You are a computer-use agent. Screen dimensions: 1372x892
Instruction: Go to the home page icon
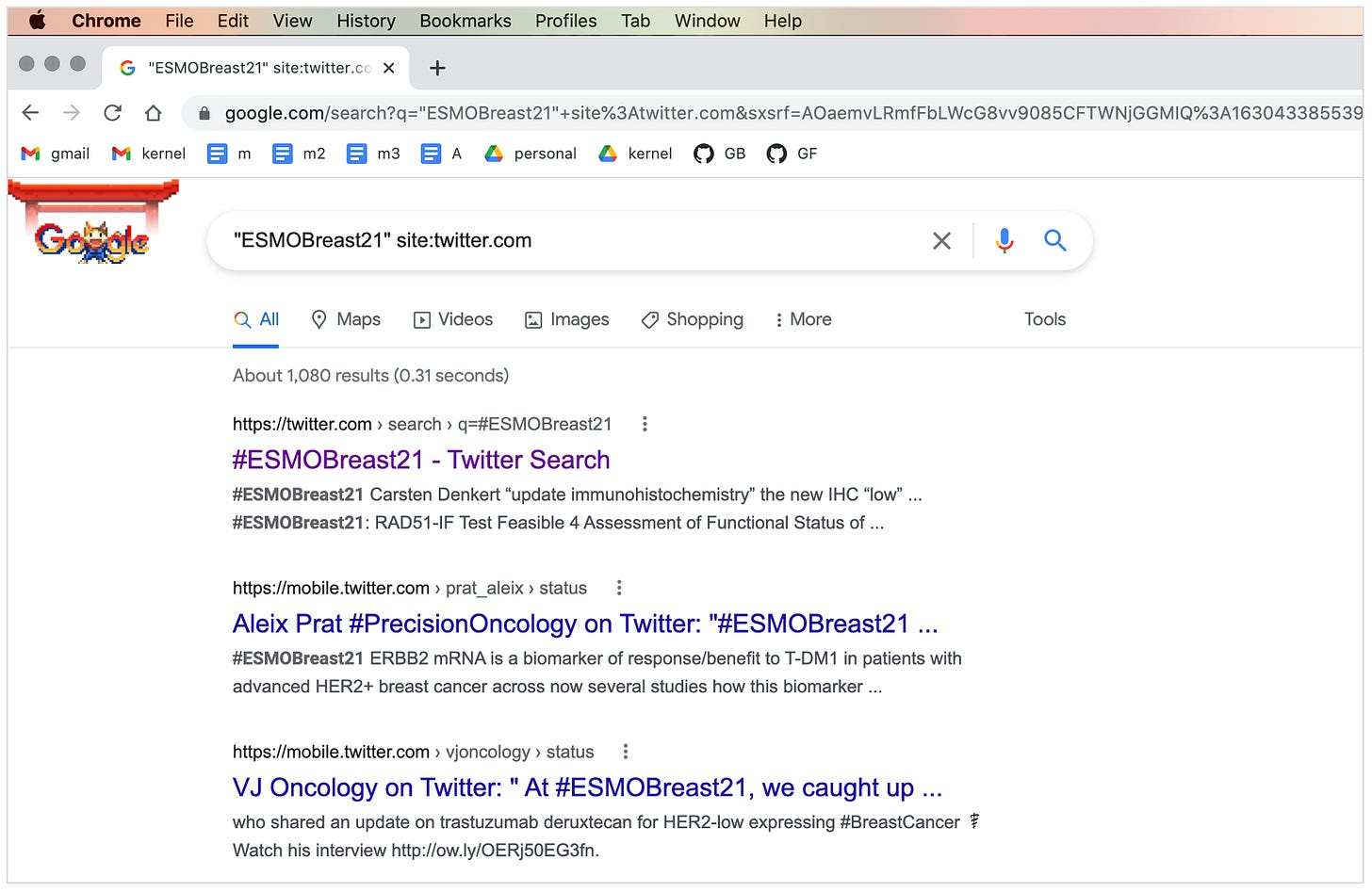(x=153, y=113)
